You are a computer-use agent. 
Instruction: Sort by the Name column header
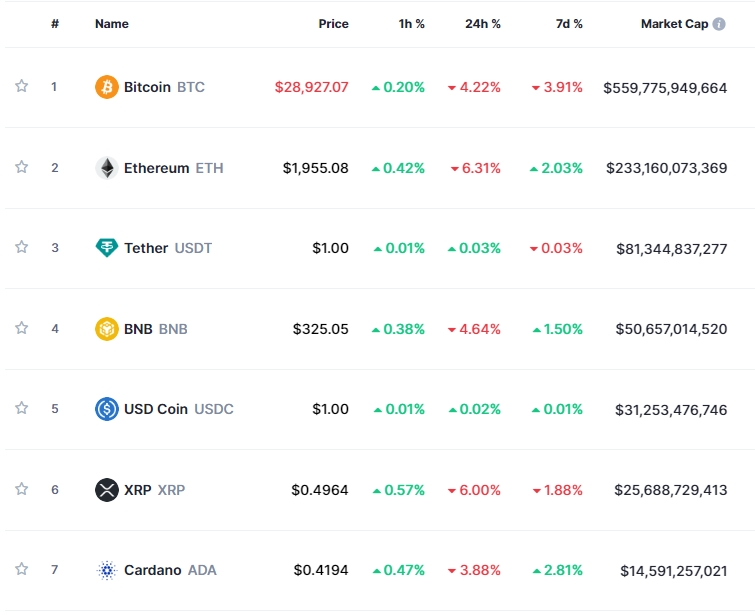tap(111, 23)
